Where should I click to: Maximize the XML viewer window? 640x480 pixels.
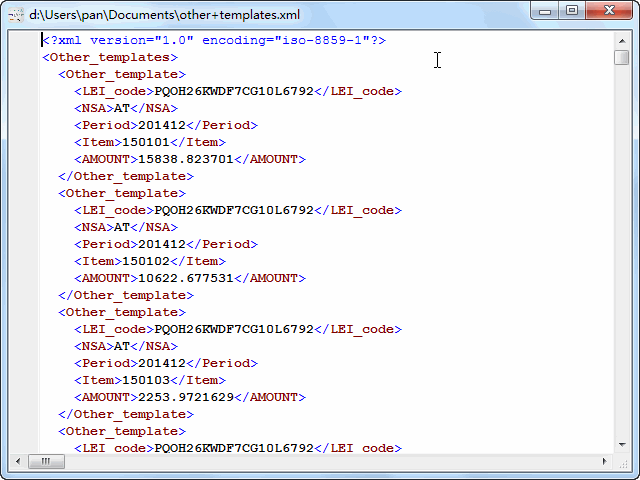point(572,11)
